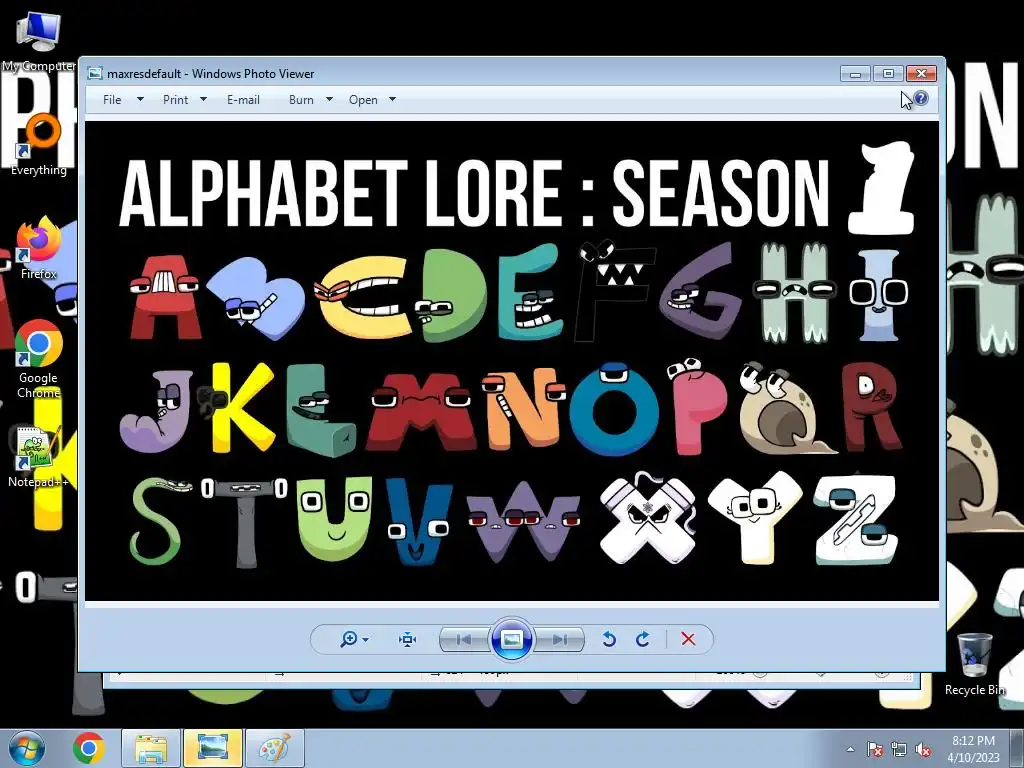Click the Chrome icon in the taskbar
Screen dimensions: 1024x768
pos(89,748)
